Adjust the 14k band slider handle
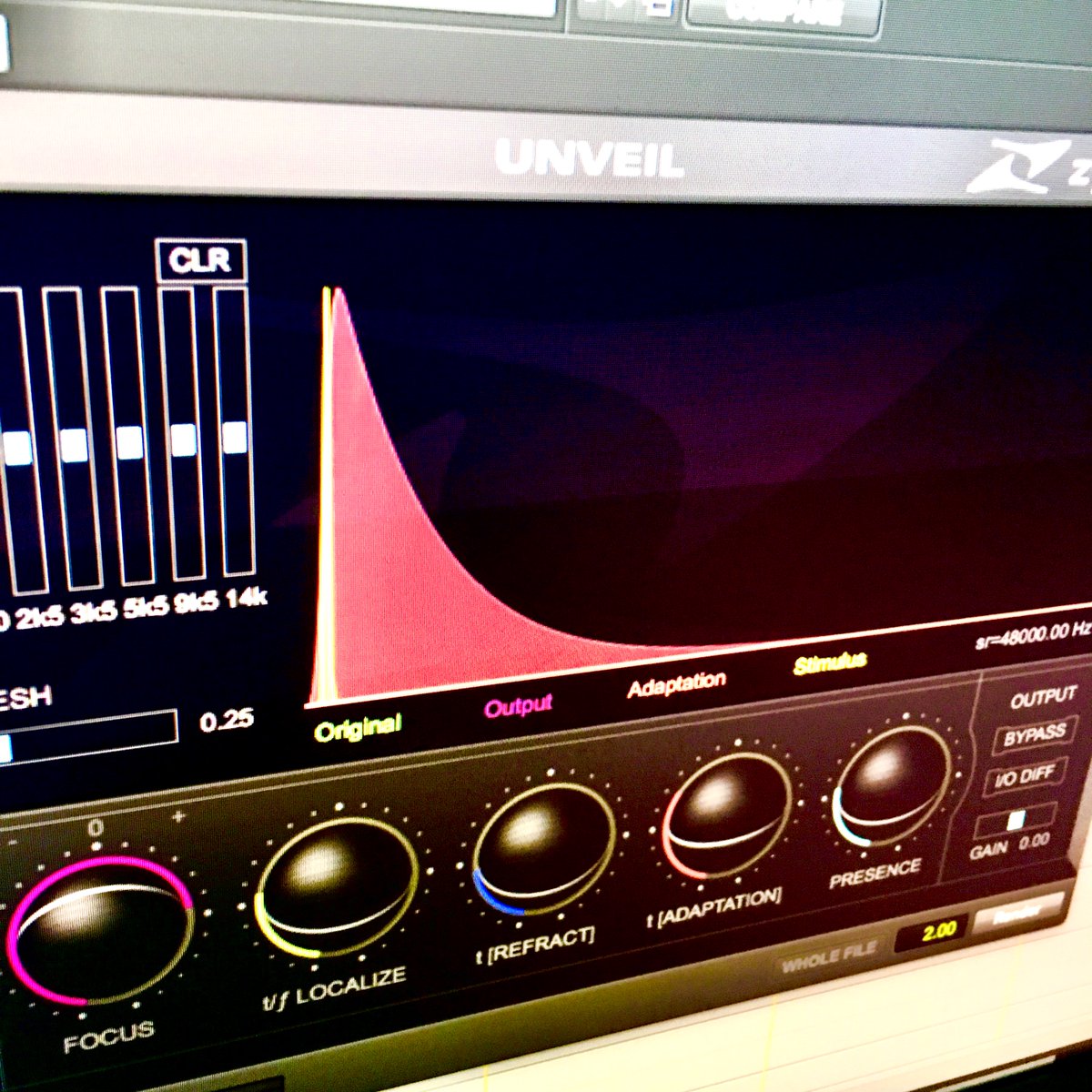 (x=235, y=437)
